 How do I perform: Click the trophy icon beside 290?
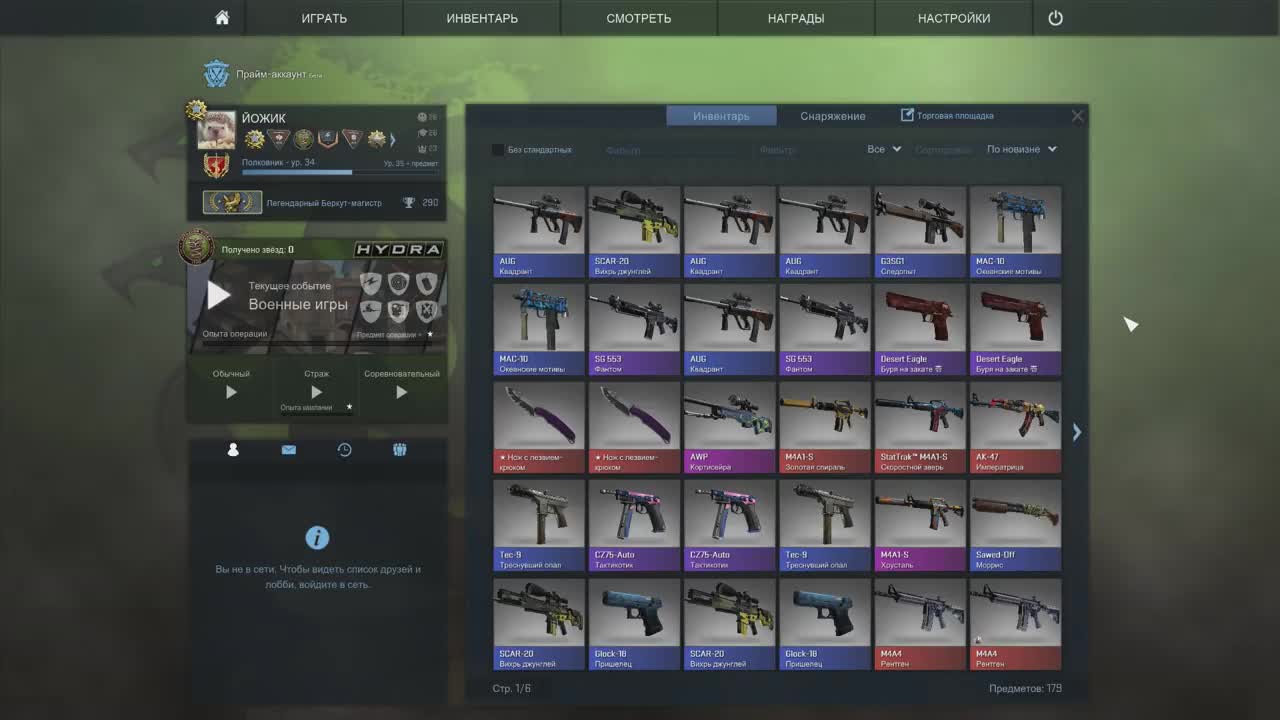(408, 203)
